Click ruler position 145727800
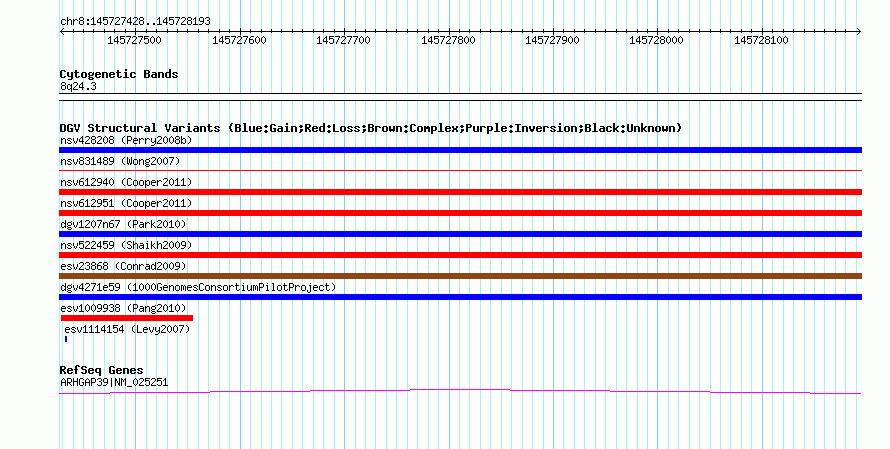This screenshot has width=890, height=449. coord(448,40)
